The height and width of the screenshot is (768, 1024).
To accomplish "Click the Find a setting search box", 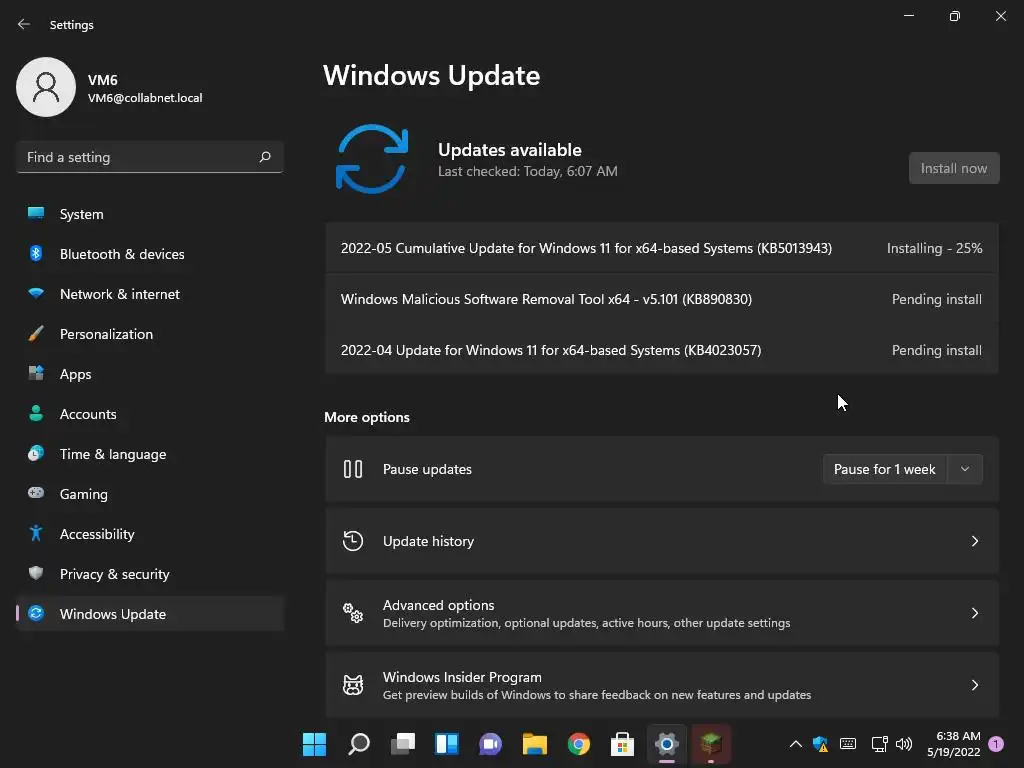I will pyautogui.click(x=150, y=157).
